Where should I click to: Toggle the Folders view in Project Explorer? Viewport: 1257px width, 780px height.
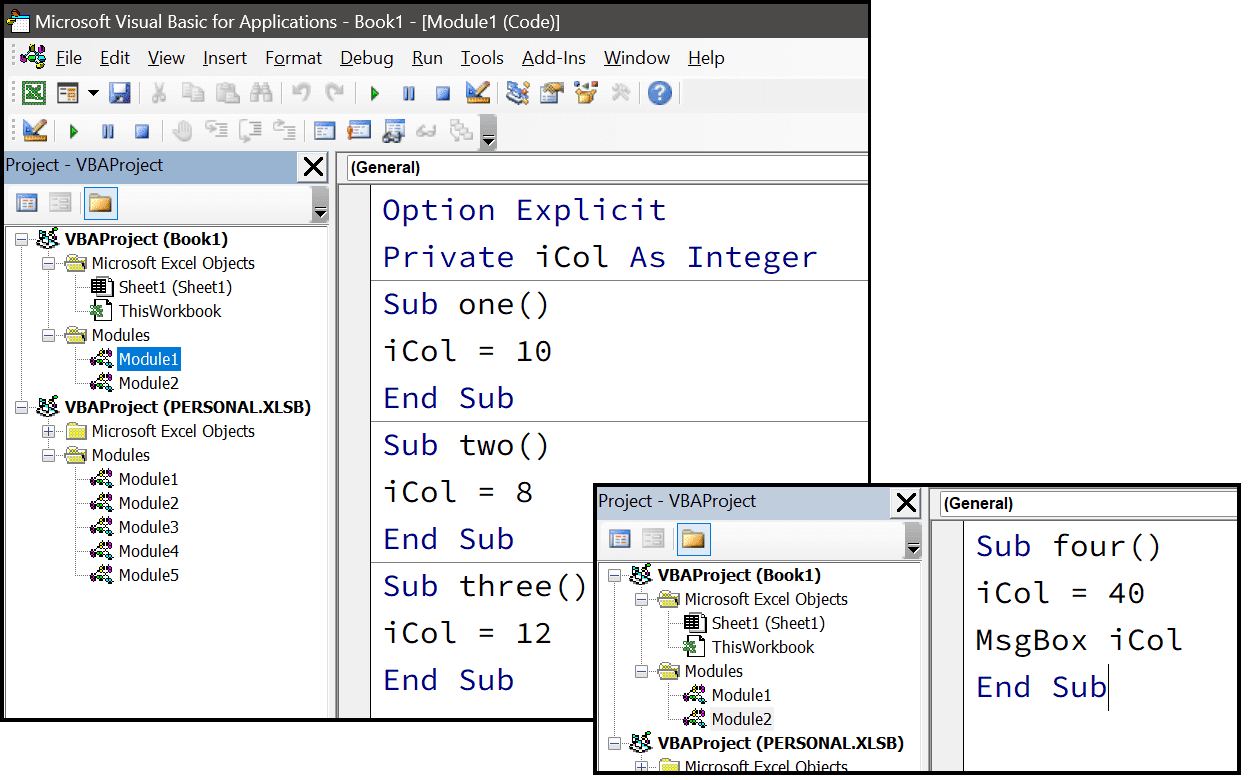100,203
